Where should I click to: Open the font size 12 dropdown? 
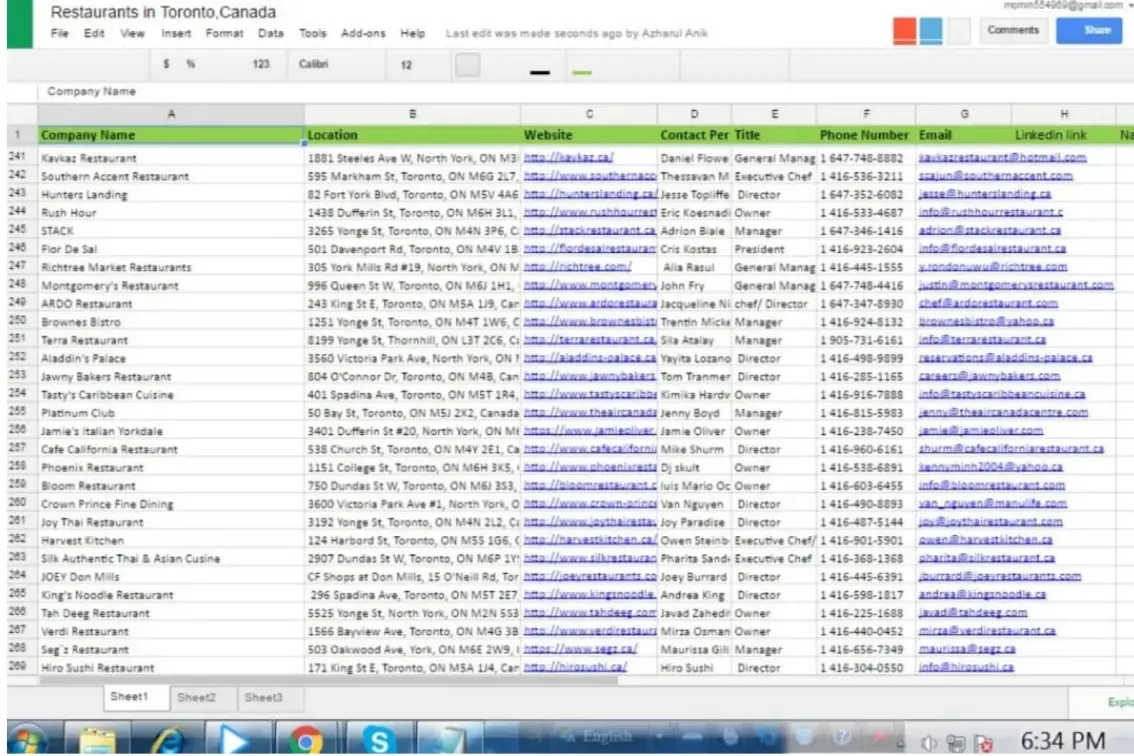406,65
